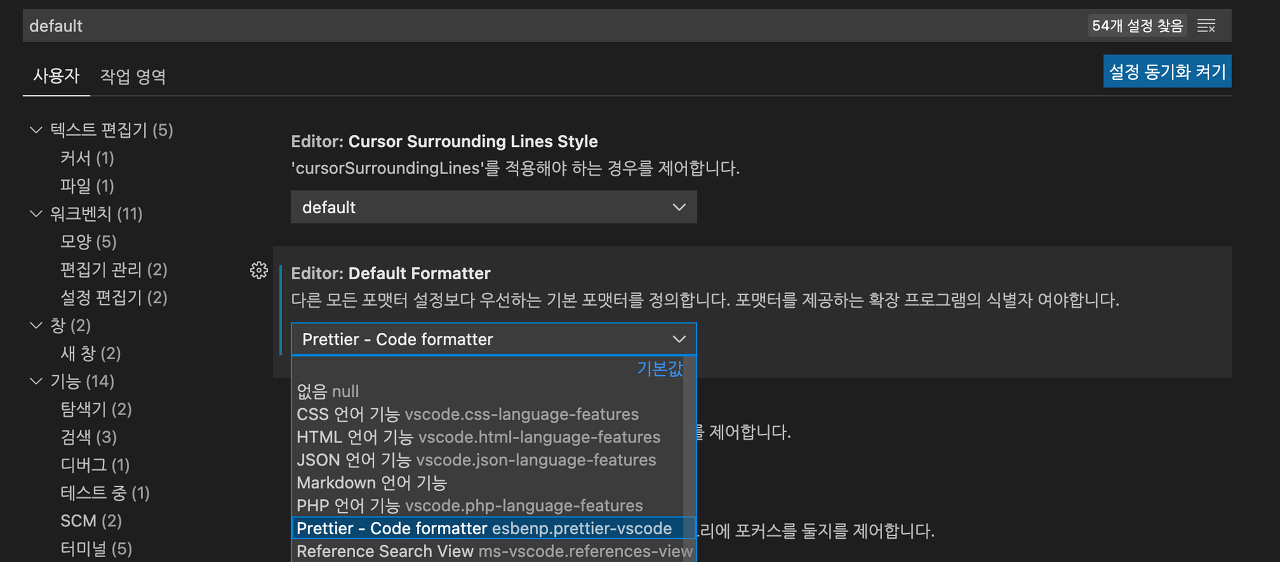Collapse the 텍스트 편집기 (5) tree section

tap(37, 130)
